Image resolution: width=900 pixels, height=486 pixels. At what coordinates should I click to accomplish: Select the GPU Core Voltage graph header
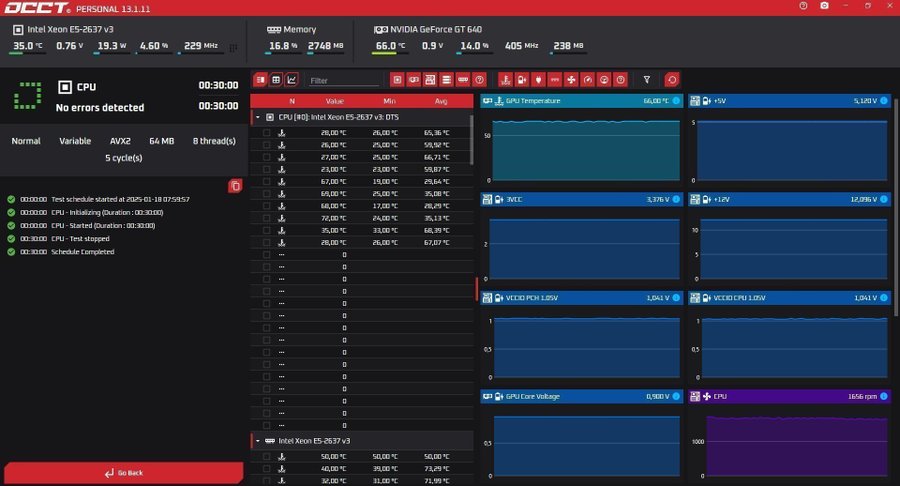click(x=582, y=396)
